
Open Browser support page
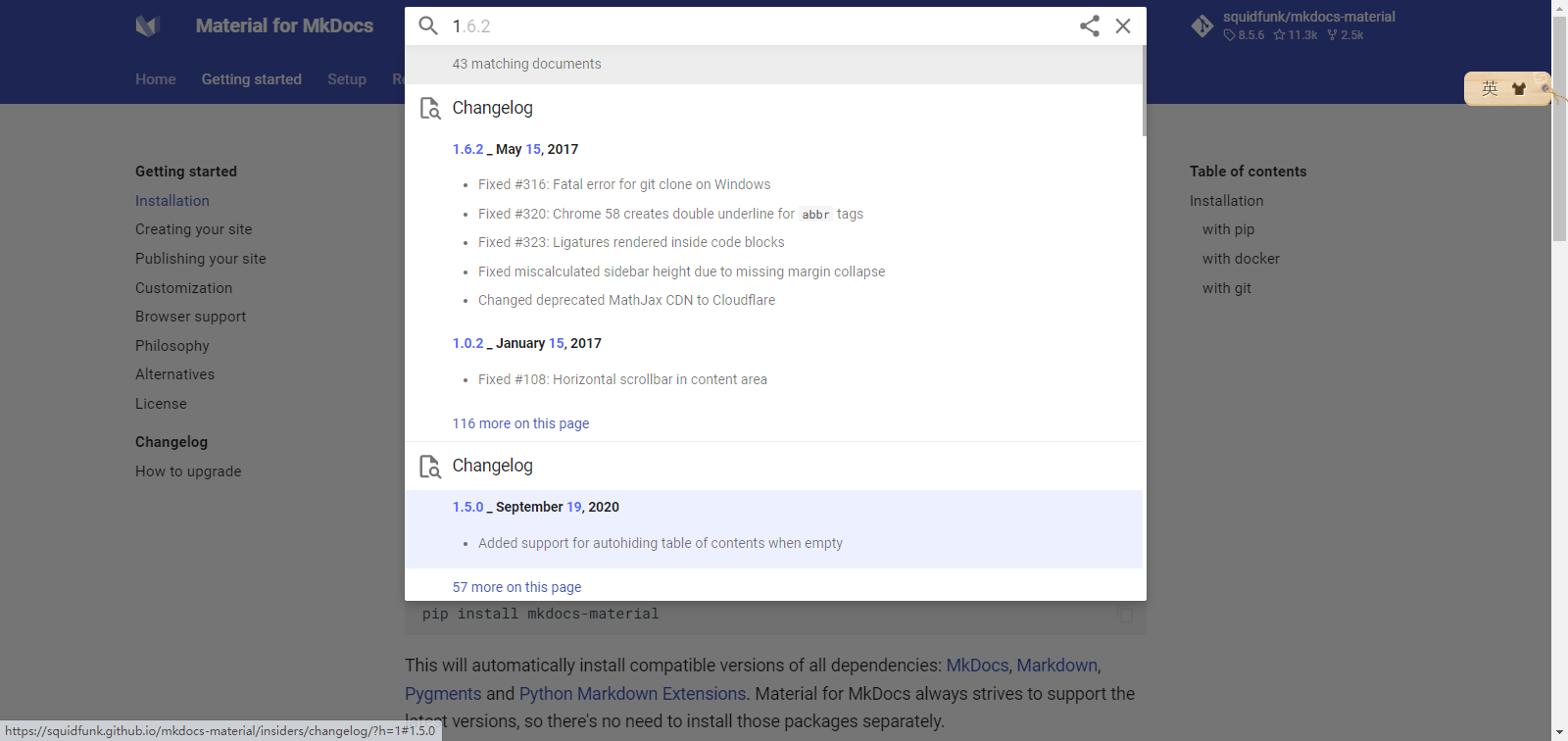click(x=191, y=317)
